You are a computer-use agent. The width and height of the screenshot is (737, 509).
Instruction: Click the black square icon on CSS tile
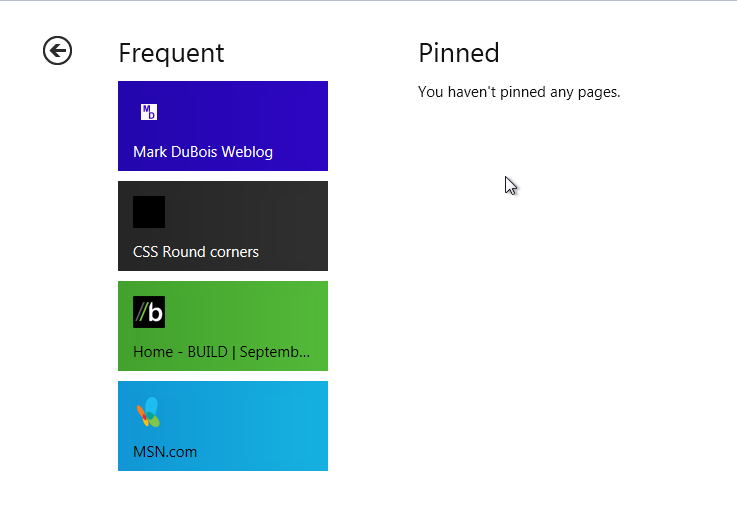pyautogui.click(x=149, y=212)
